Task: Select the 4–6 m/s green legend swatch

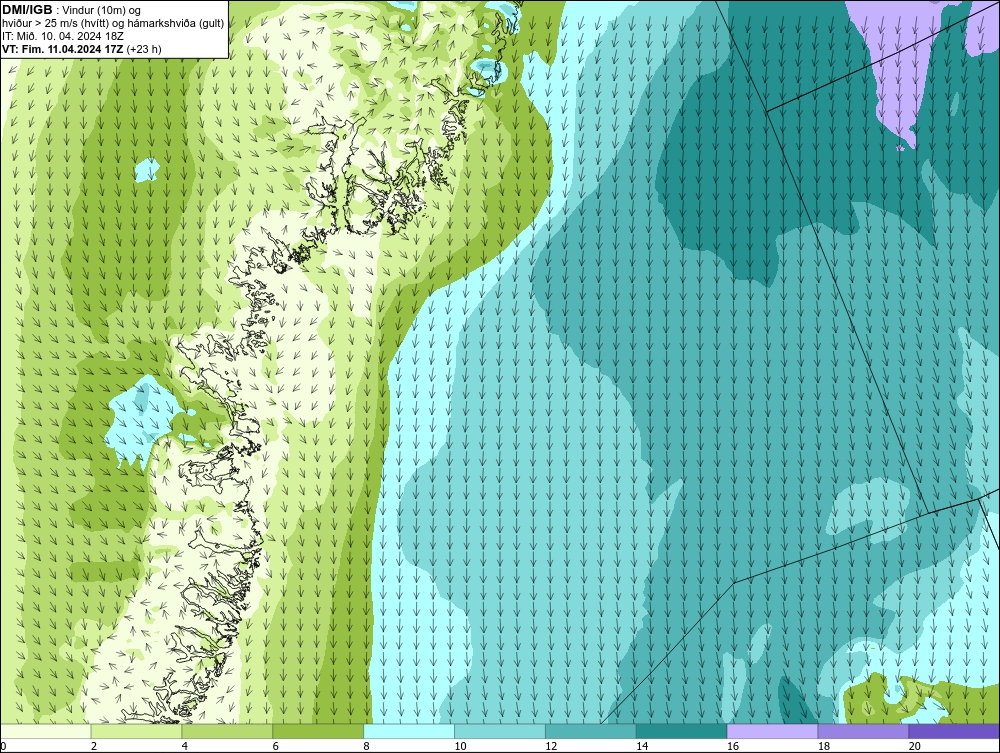Action: point(227,731)
